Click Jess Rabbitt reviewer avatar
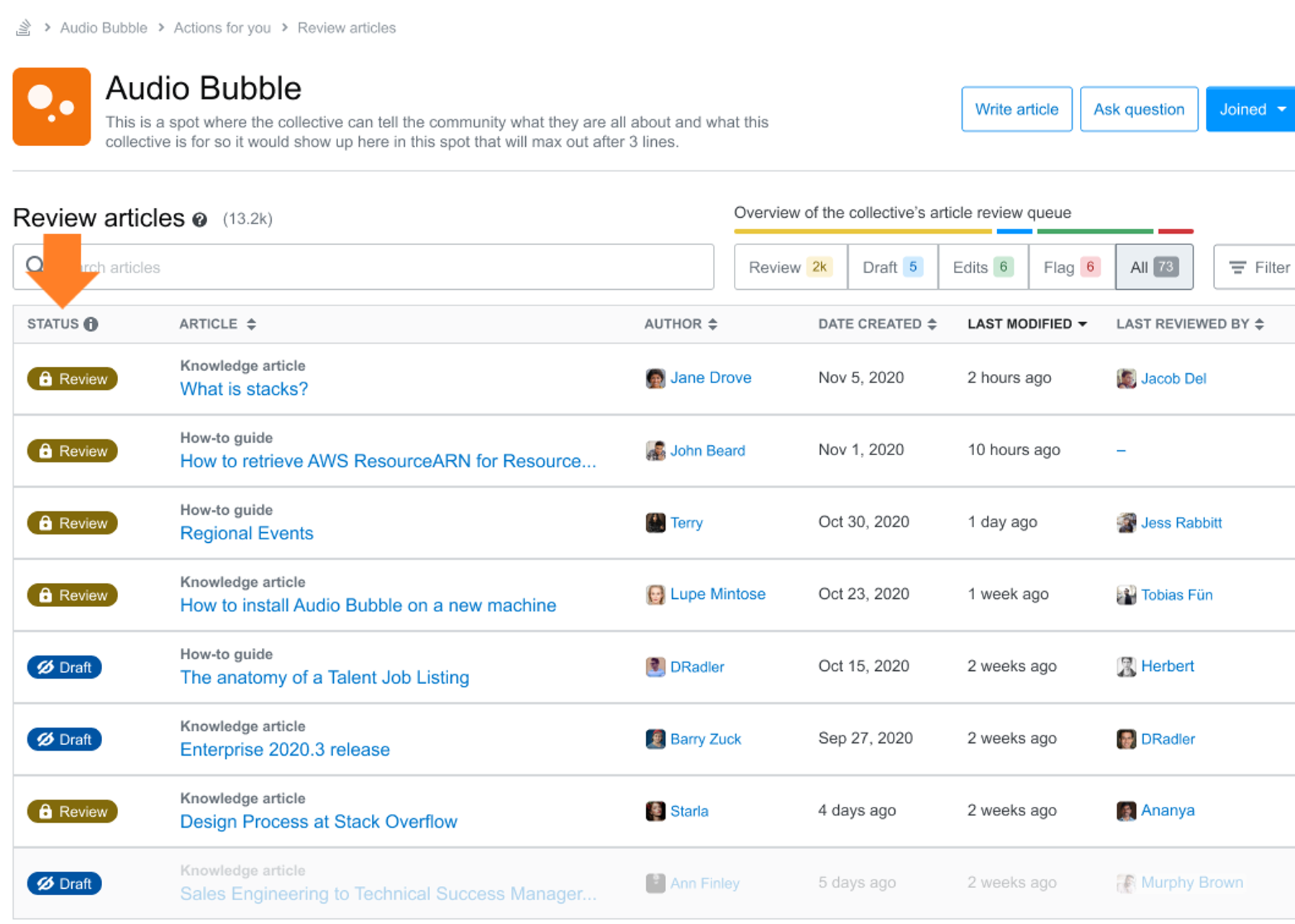1295x924 pixels. click(x=1126, y=523)
